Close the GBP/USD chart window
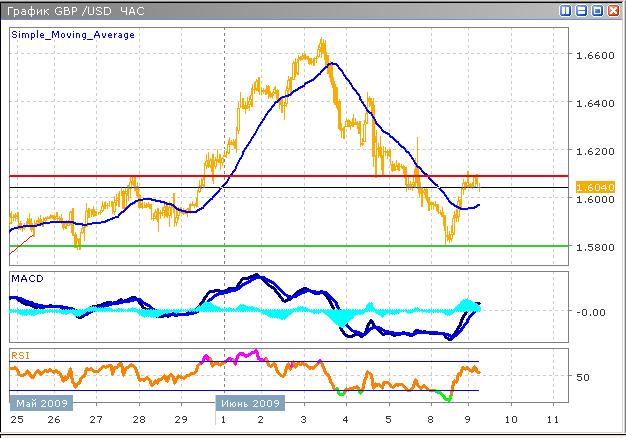The width and height of the screenshot is (626, 438). 614,10
